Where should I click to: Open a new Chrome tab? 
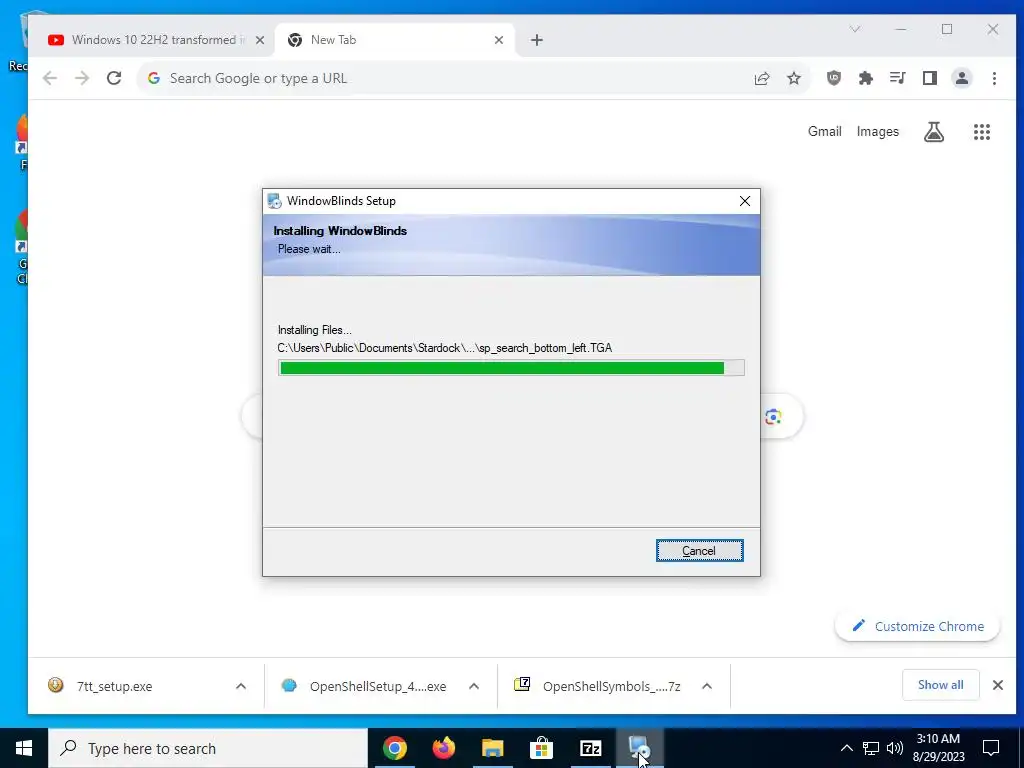click(537, 40)
